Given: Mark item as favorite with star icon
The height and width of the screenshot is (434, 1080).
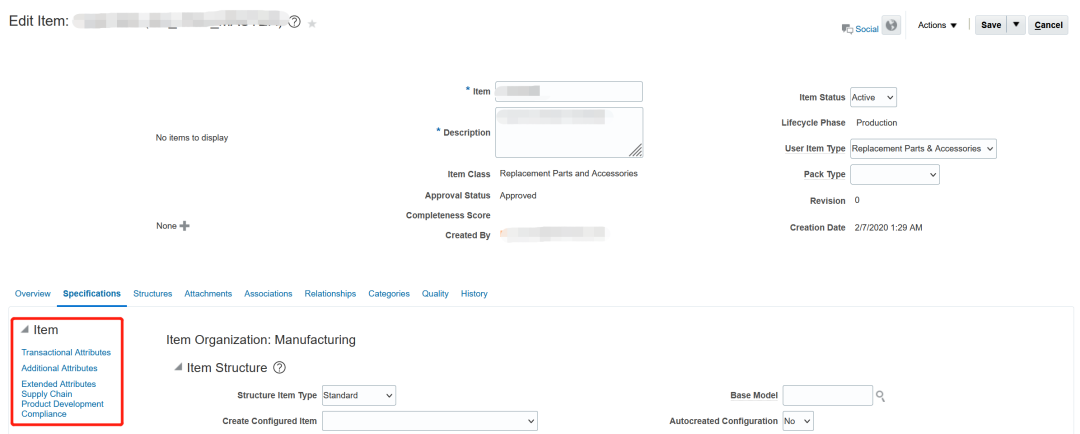Looking at the screenshot, I should (312, 23).
